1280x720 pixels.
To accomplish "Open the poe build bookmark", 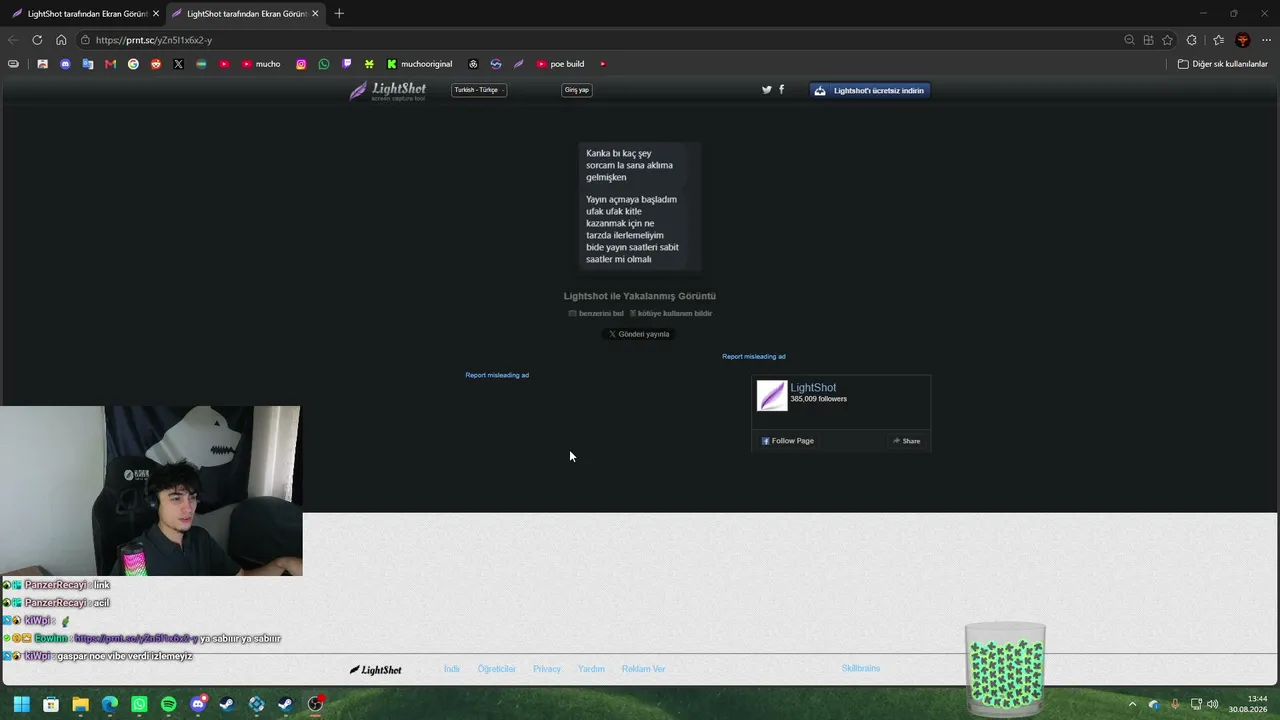I will click(x=560, y=64).
